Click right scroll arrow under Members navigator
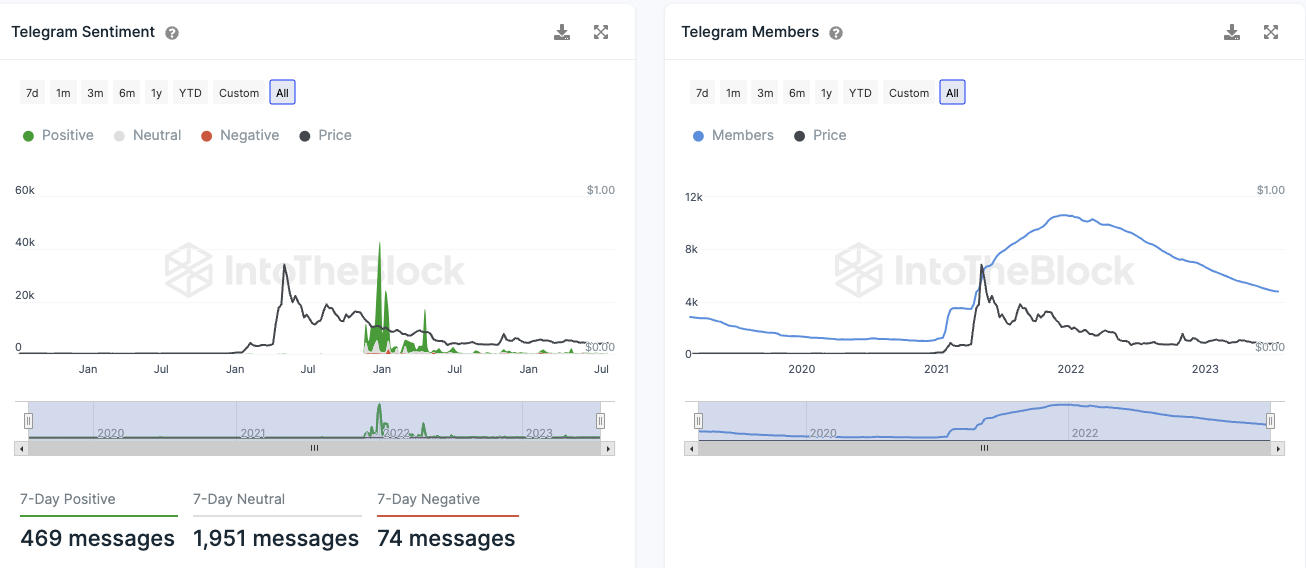 [1279, 449]
